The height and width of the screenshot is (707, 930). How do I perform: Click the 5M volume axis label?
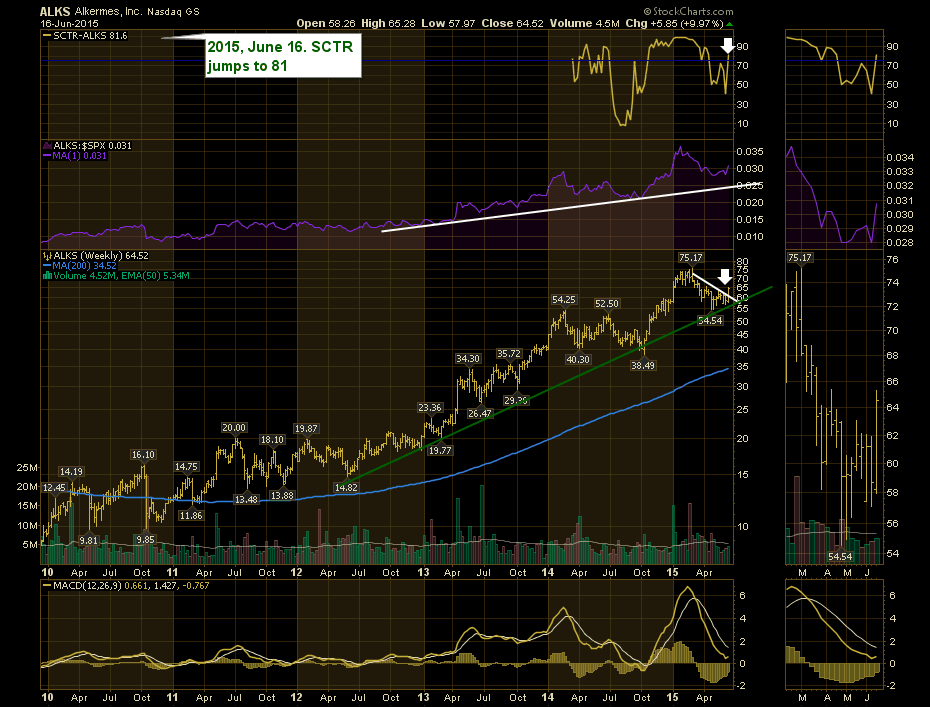pyautogui.click(x=30, y=544)
